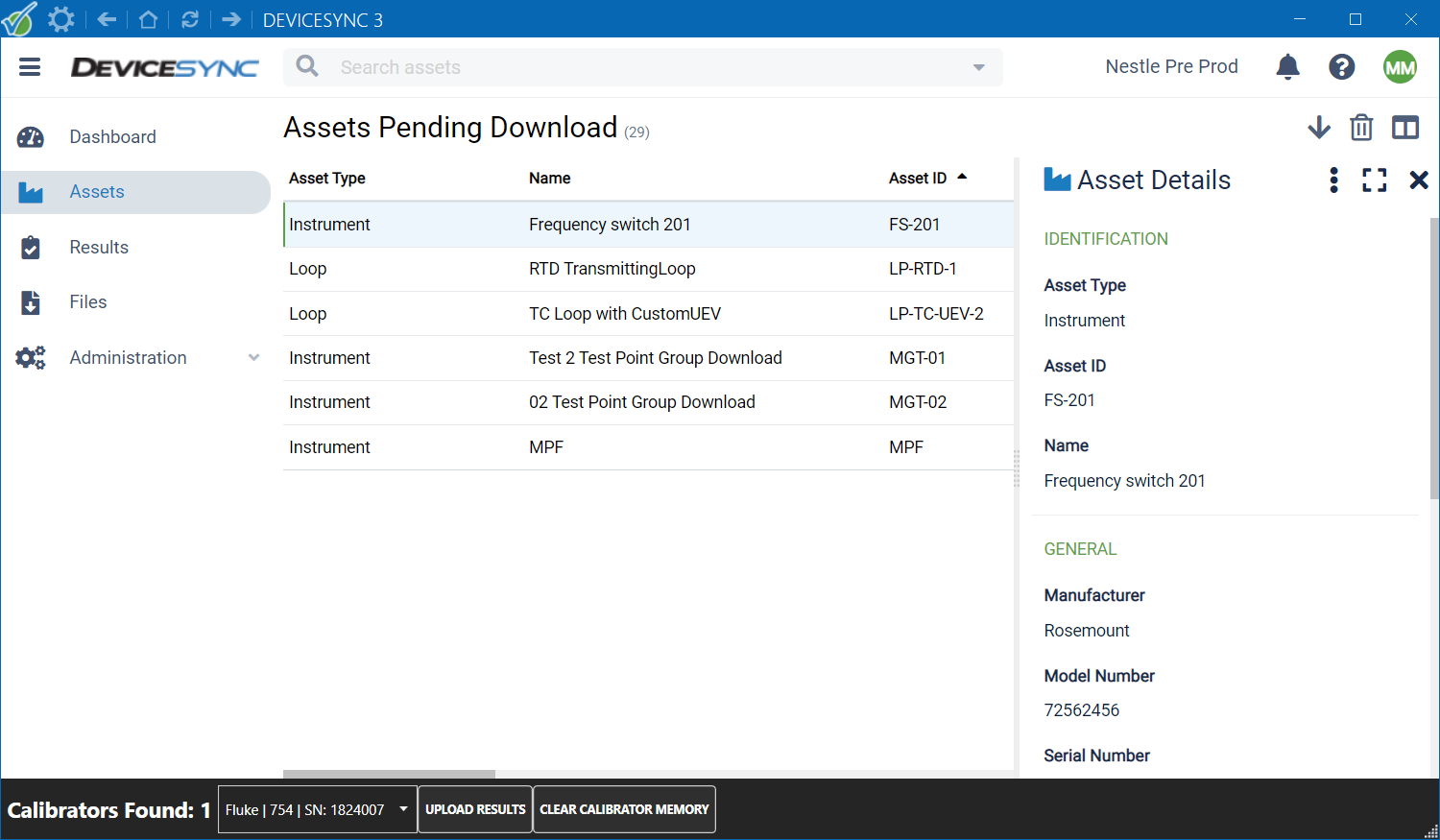Click the trash delete icon
The image size is (1440, 840).
pyautogui.click(x=1361, y=128)
